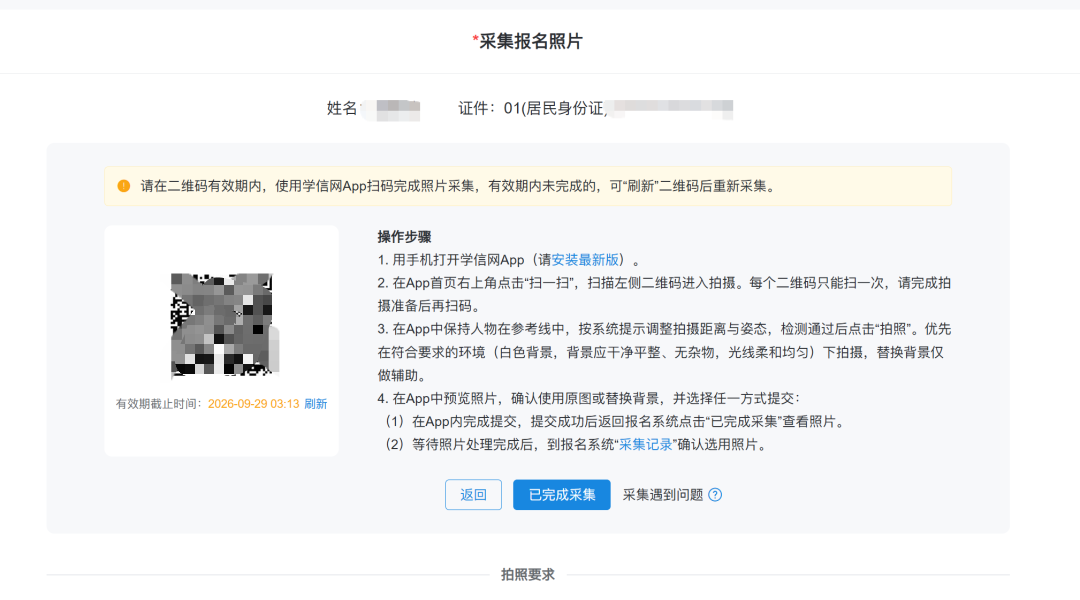Click the 有效期截止时间 label
1080x600 pixels.
click(158, 404)
